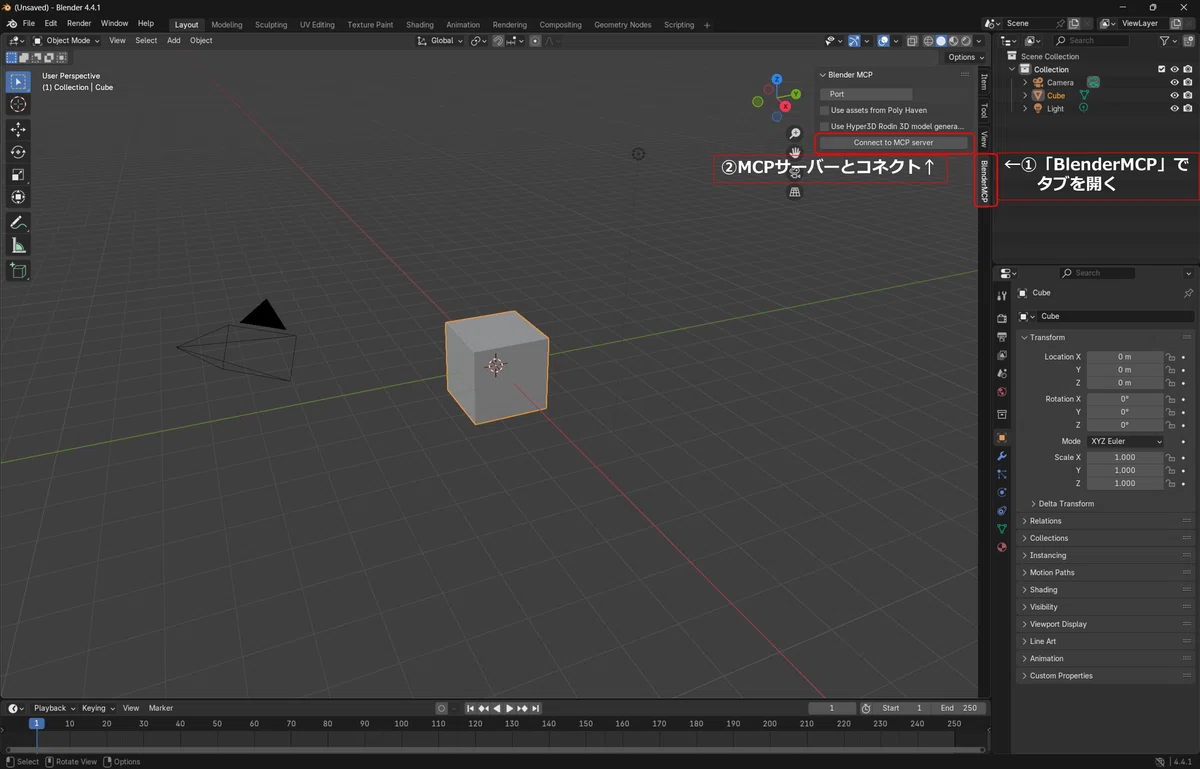Enable Use assets from Poly Haven
Screen dimensions: 1200x769
point(825,110)
